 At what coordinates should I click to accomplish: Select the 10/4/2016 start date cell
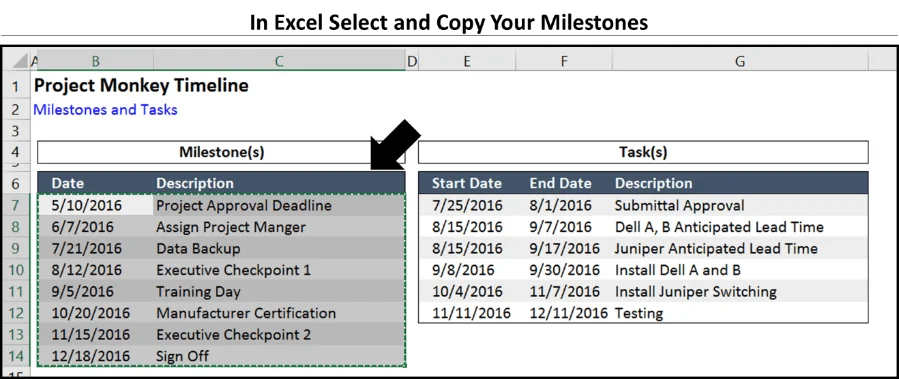click(x=467, y=291)
